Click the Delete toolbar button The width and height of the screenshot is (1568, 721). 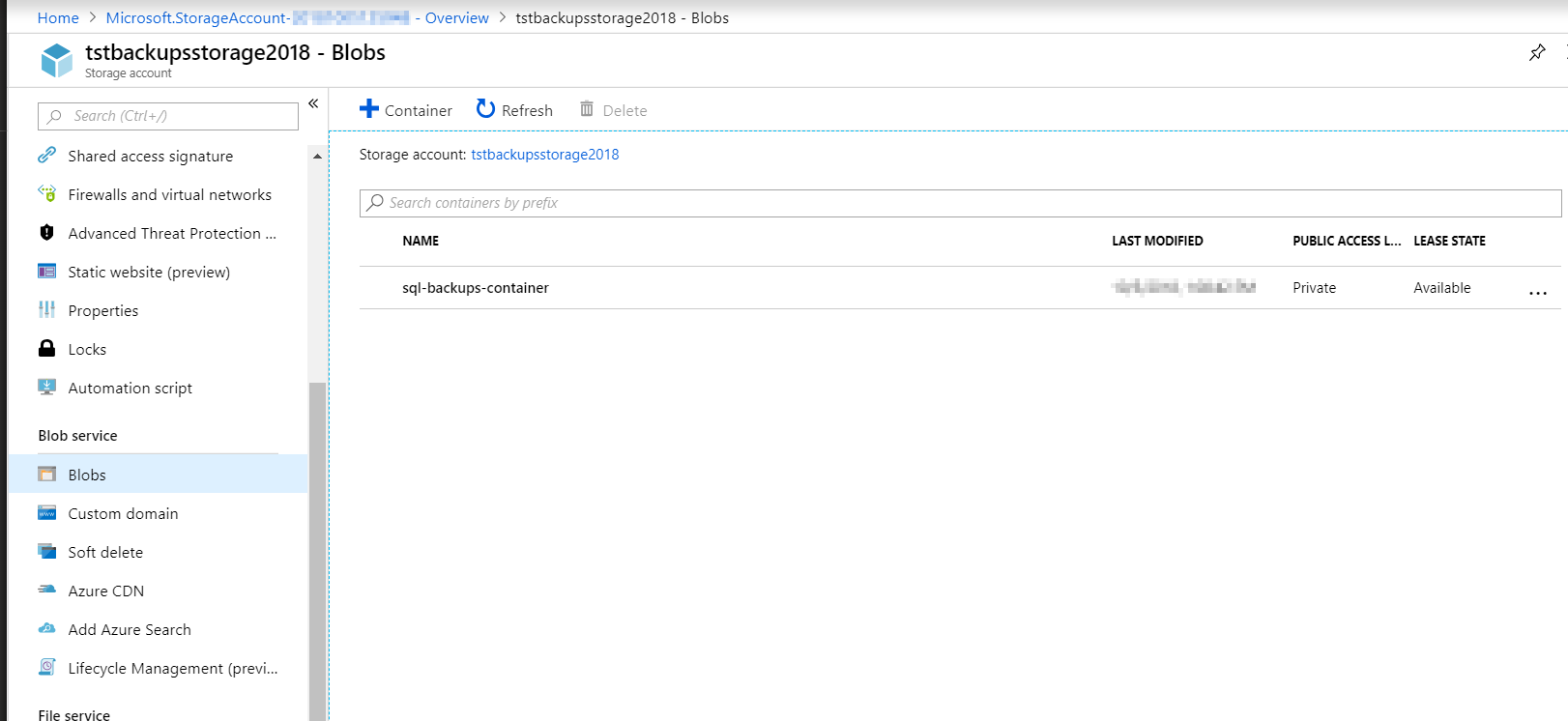613,110
